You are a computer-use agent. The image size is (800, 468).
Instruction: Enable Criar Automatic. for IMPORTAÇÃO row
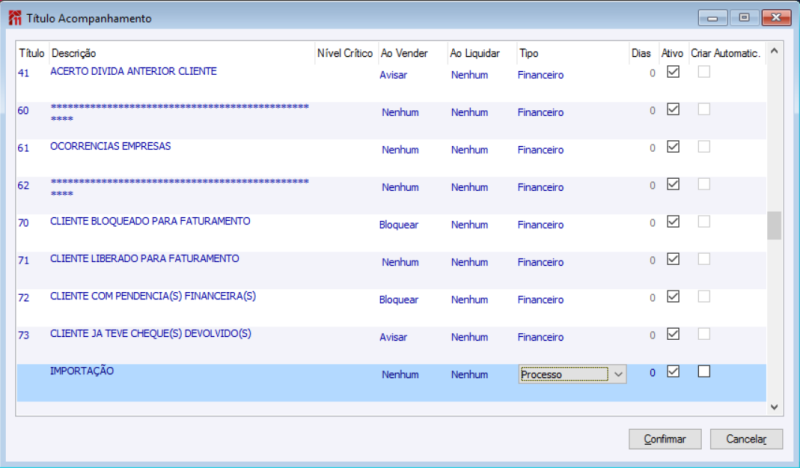[704, 372]
